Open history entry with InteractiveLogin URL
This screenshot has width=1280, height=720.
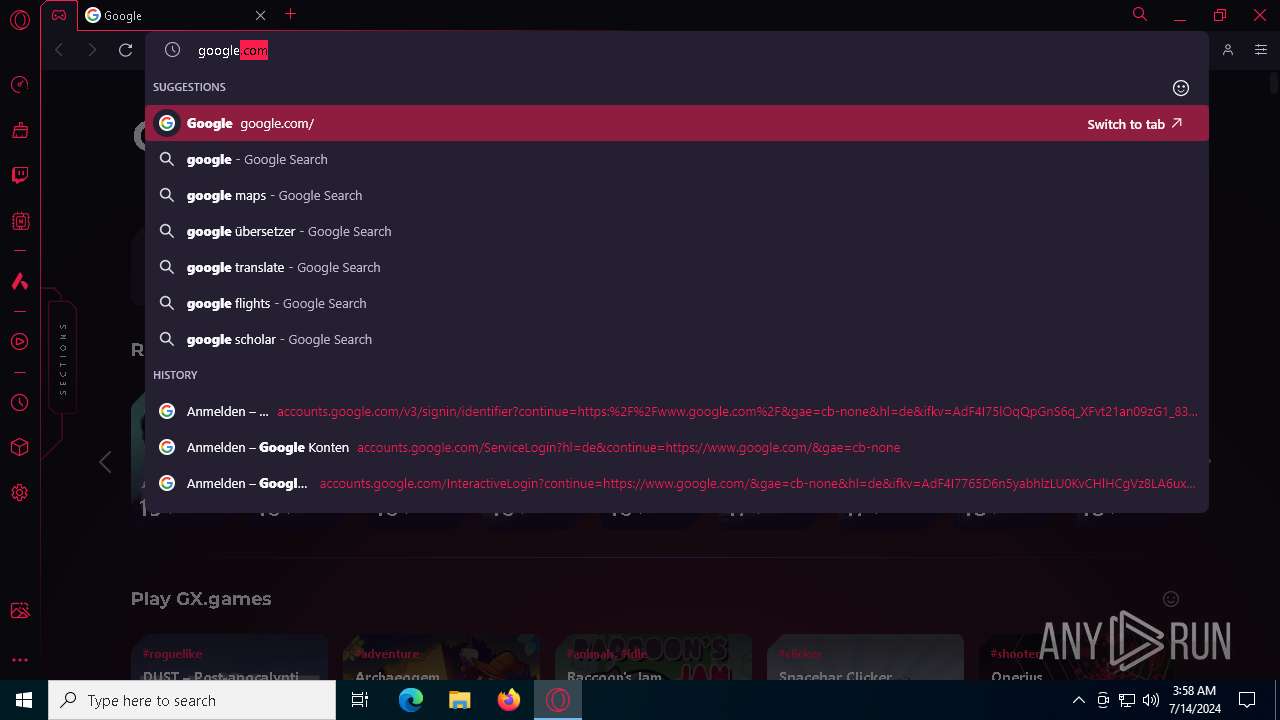pyautogui.click(x=677, y=483)
